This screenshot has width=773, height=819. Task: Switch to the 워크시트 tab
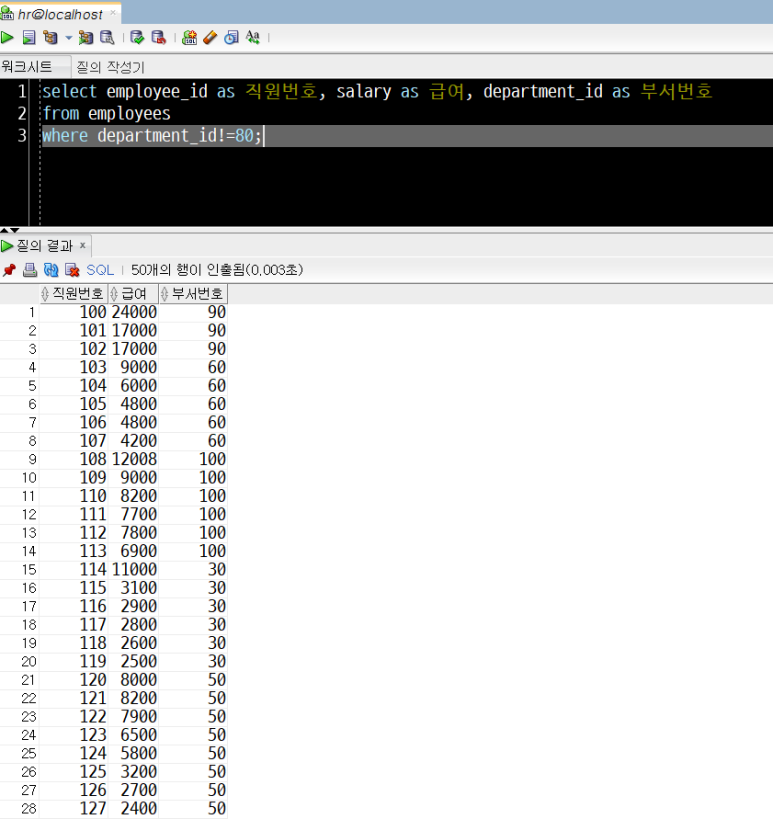click(27, 67)
